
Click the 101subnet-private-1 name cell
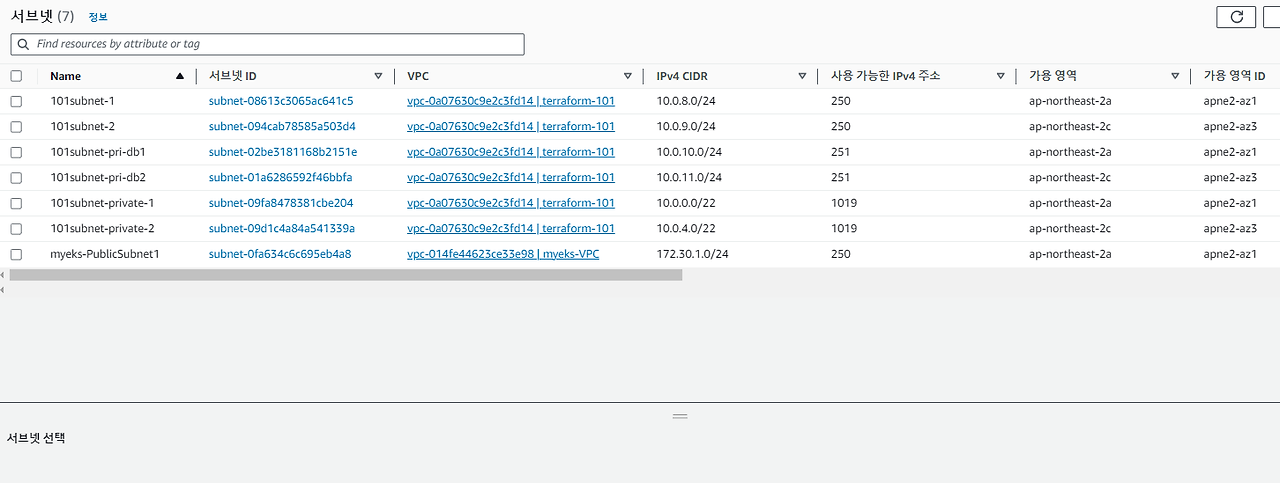(x=102, y=203)
